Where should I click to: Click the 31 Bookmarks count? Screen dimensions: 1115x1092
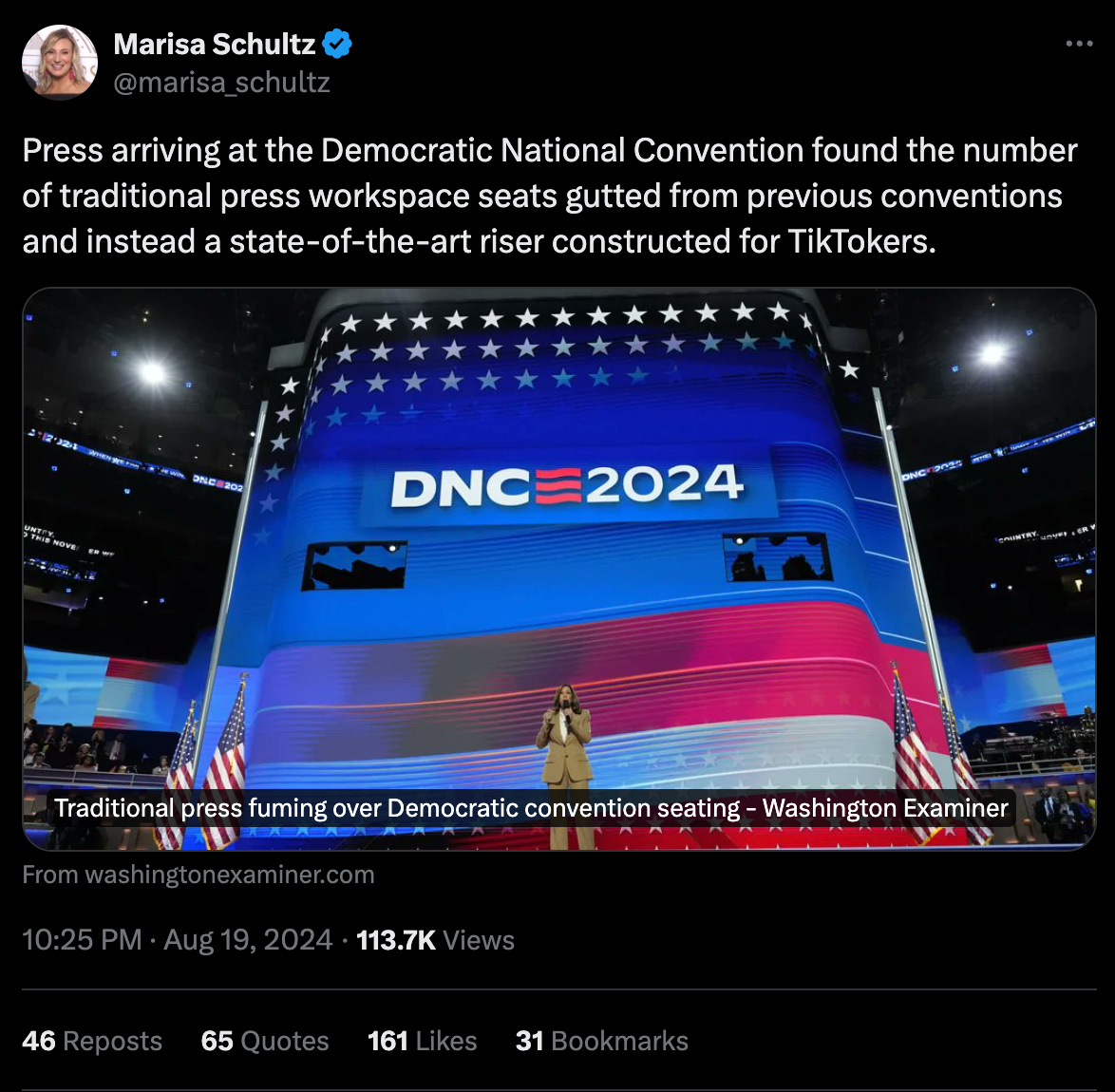(x=601, y=1041)
